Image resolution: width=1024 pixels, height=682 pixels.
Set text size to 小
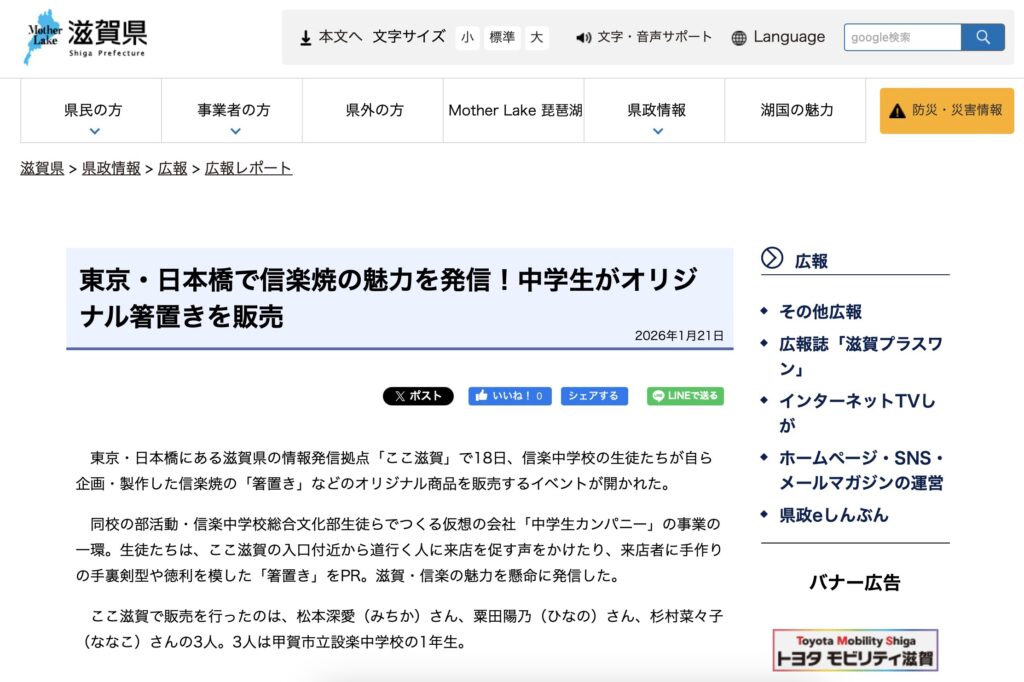(467, 37)
